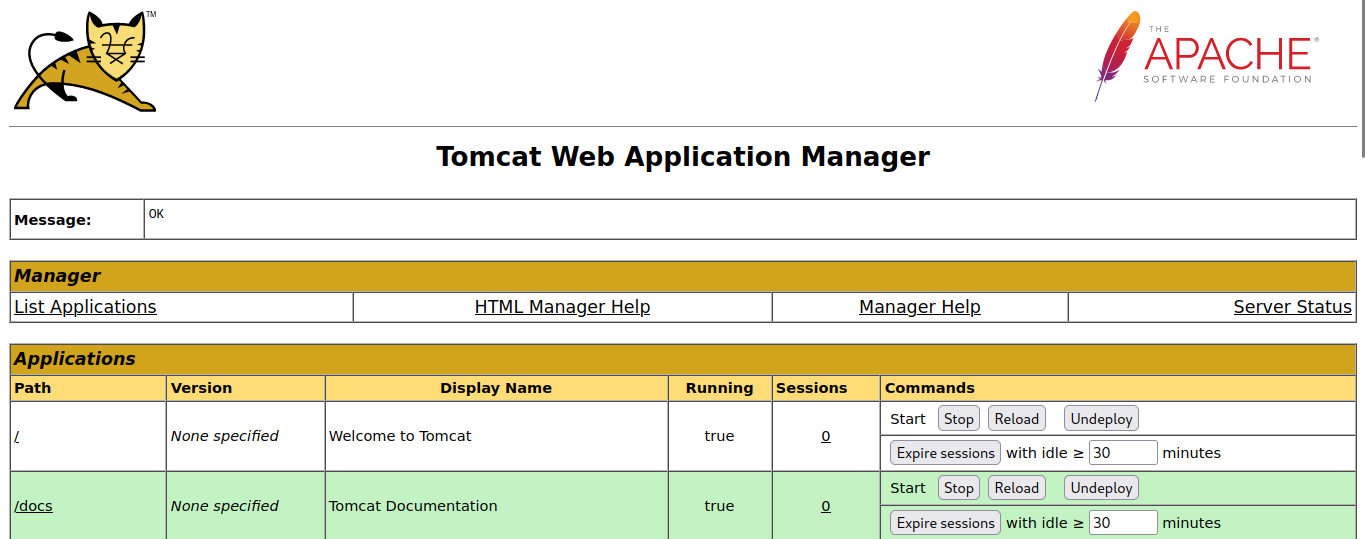Image resolution: width=1365 pixels, height=539 pixels.
Task: Open the /docs application path
Action: tap(33, 506)
